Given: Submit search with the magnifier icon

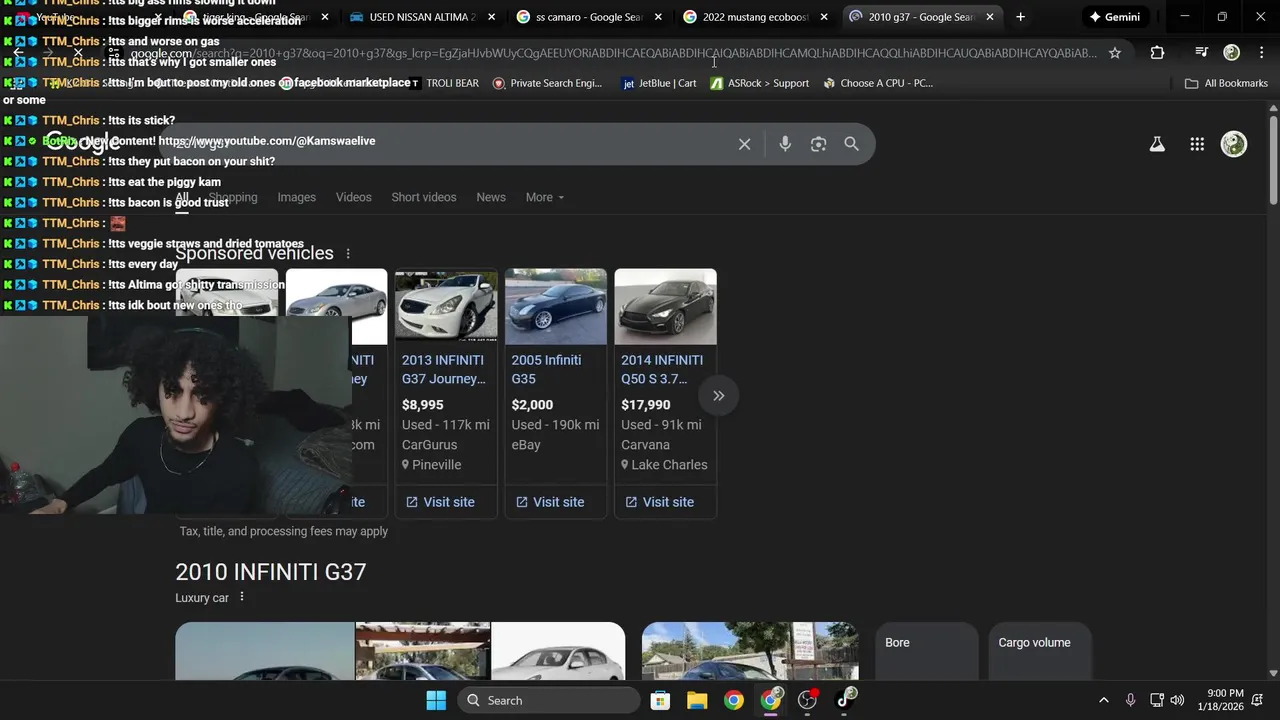Looking at the screenshot, I should [x=851, y=144].
